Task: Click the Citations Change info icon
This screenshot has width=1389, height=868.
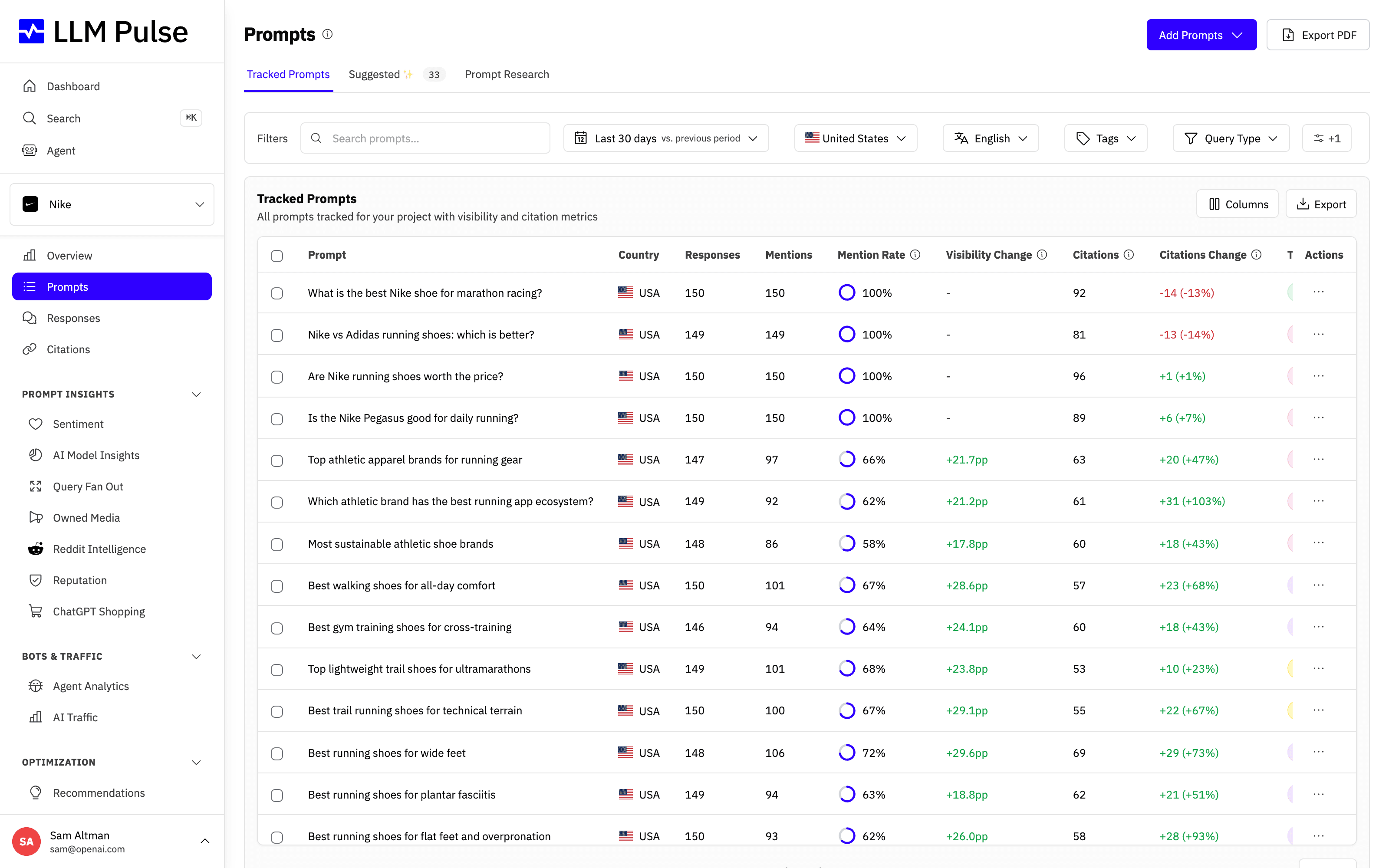Action: click(1257, 255)
